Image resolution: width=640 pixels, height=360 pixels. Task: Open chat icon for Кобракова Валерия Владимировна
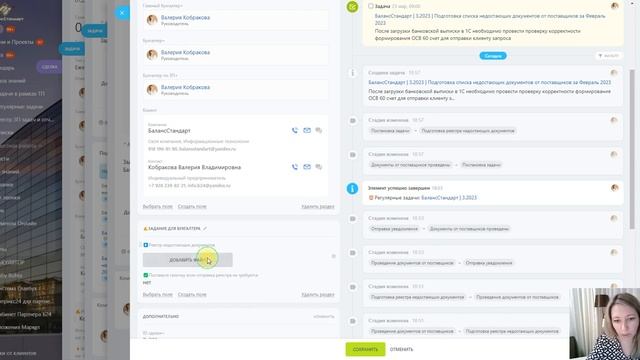(x=319, y=167)
